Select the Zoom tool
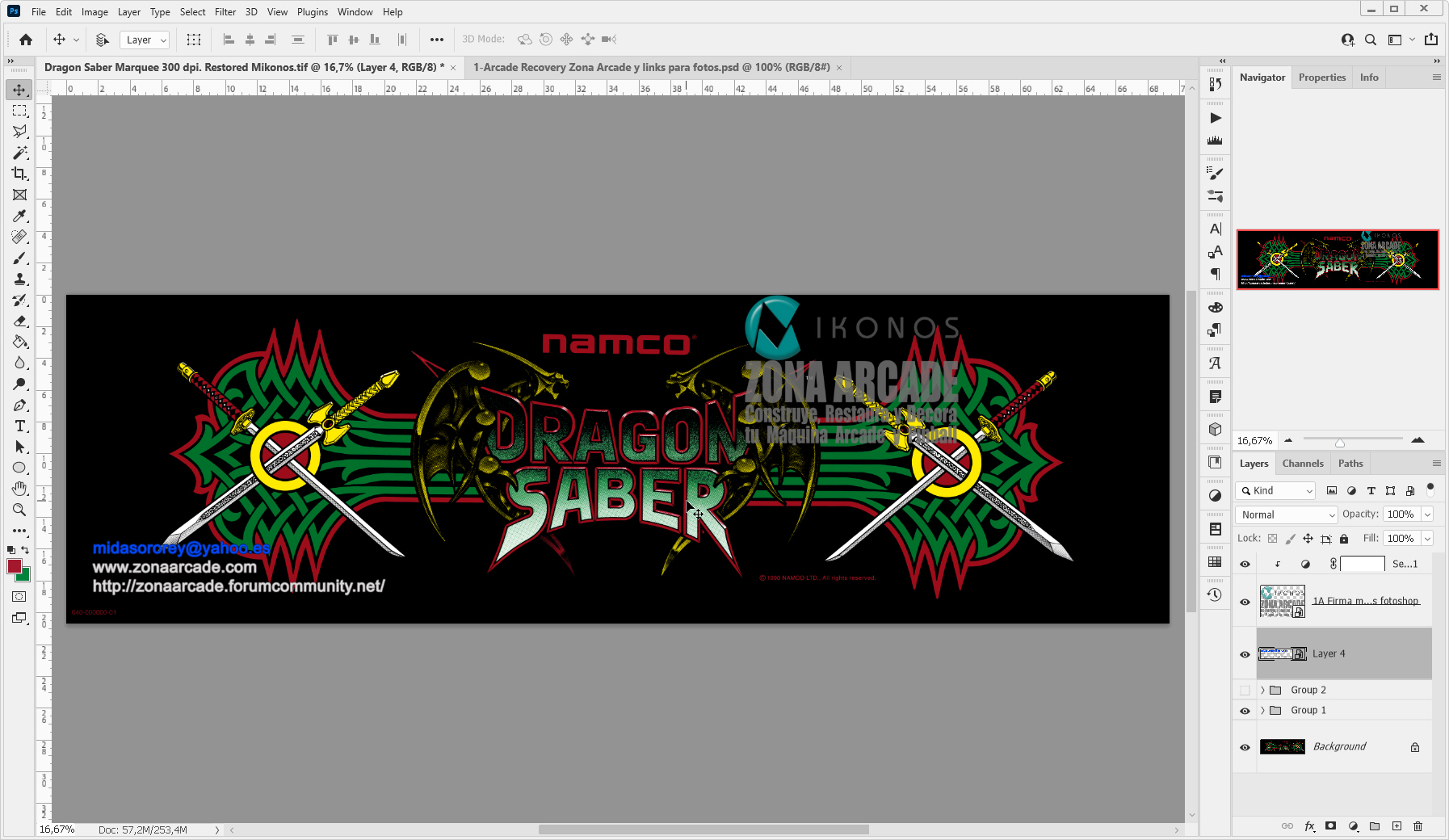 tap(19, 510)
